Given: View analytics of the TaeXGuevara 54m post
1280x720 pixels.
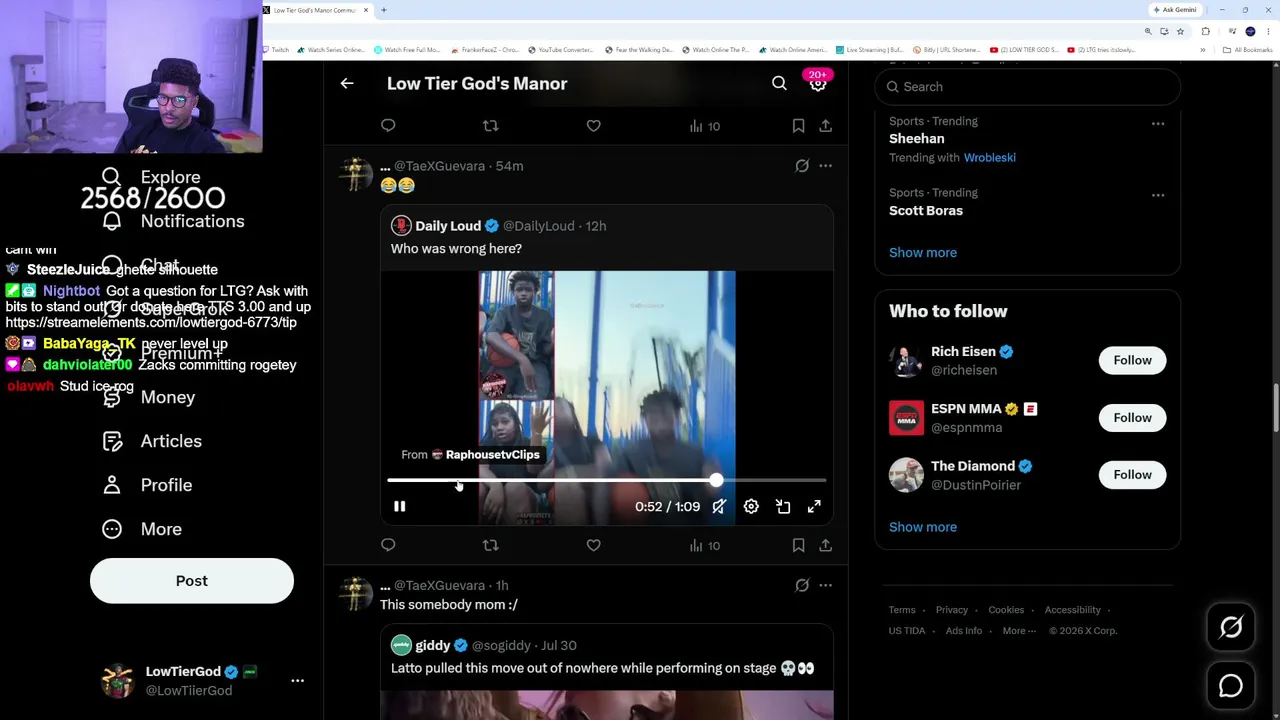Looking at the screenshot, I should [705, 545].
